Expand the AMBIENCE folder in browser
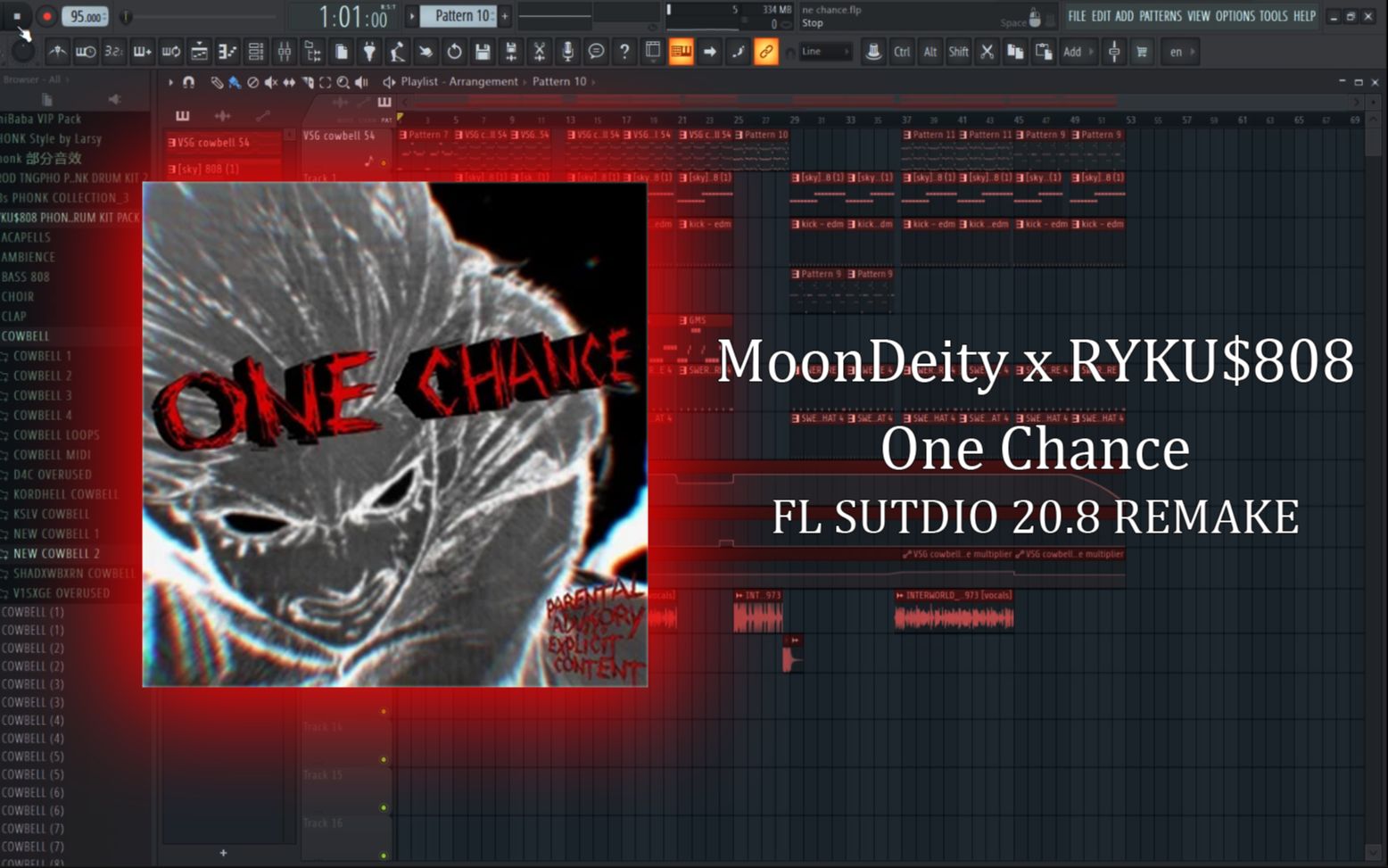The height and width of the screenshot is (868, 1388). point(28,257)
